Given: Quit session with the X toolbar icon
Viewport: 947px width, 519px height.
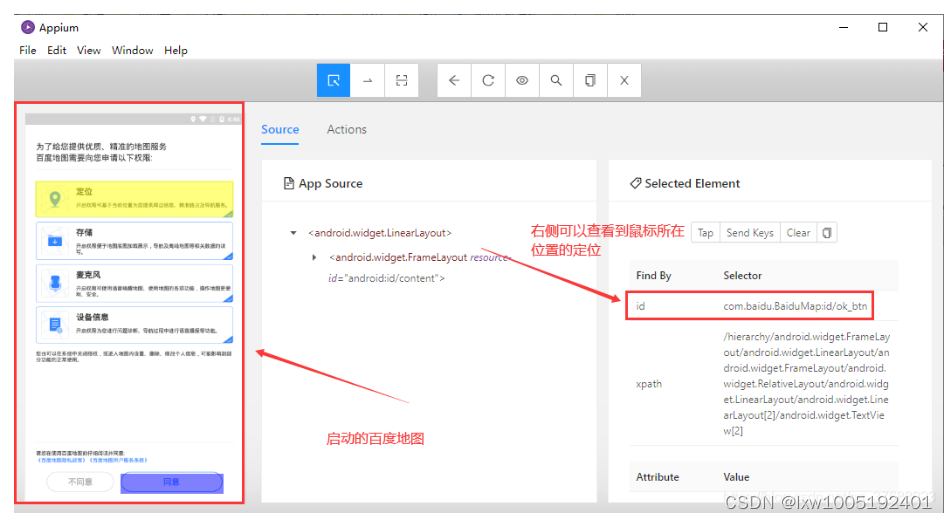Looking at the screenshot, I should coord(624,80).
